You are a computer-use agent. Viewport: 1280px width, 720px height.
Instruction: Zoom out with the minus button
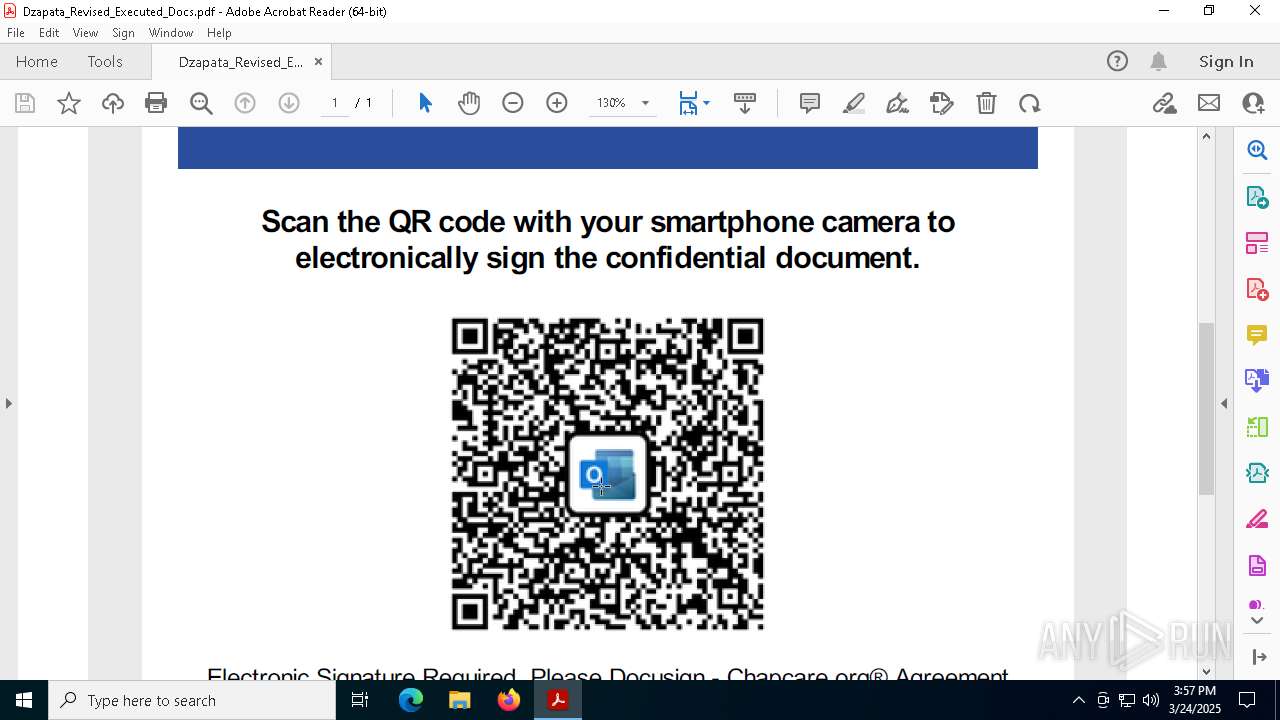click(x=513, y=103)
